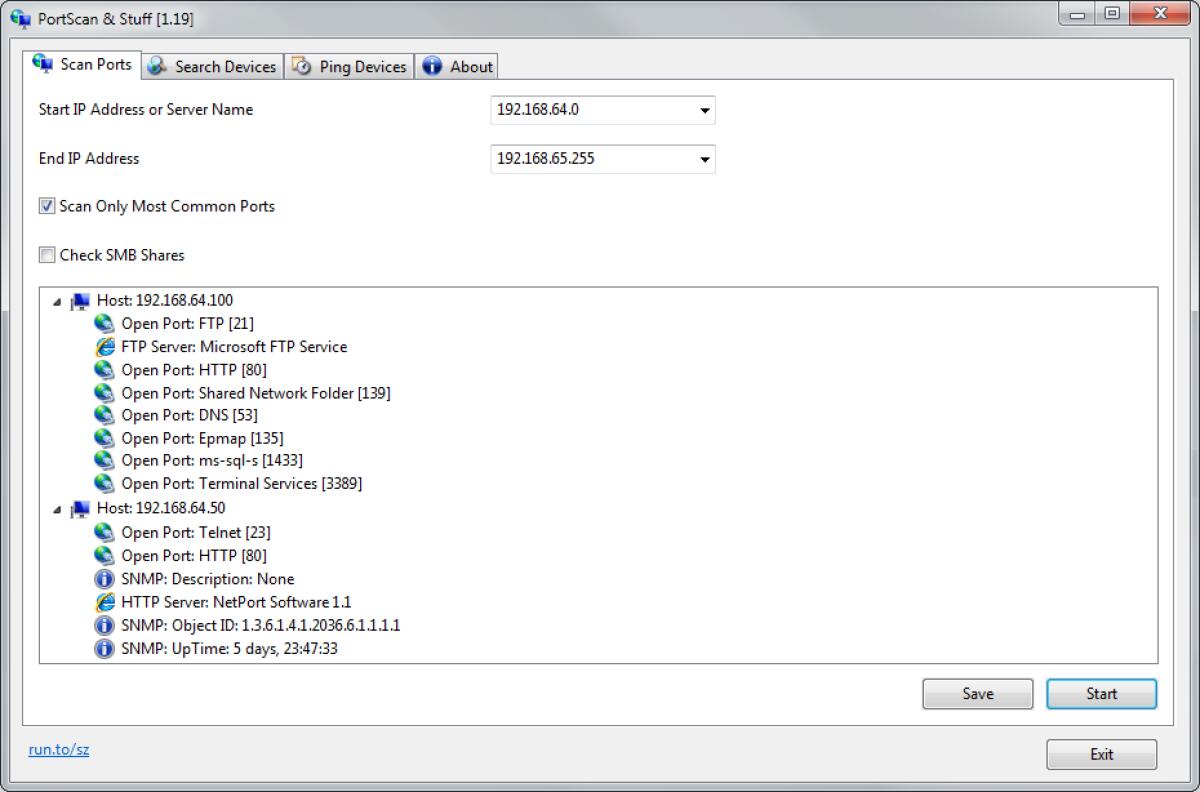Enable Check SMB Shares
This screenshot has width=1200, height=792.
tap(46, 255)
